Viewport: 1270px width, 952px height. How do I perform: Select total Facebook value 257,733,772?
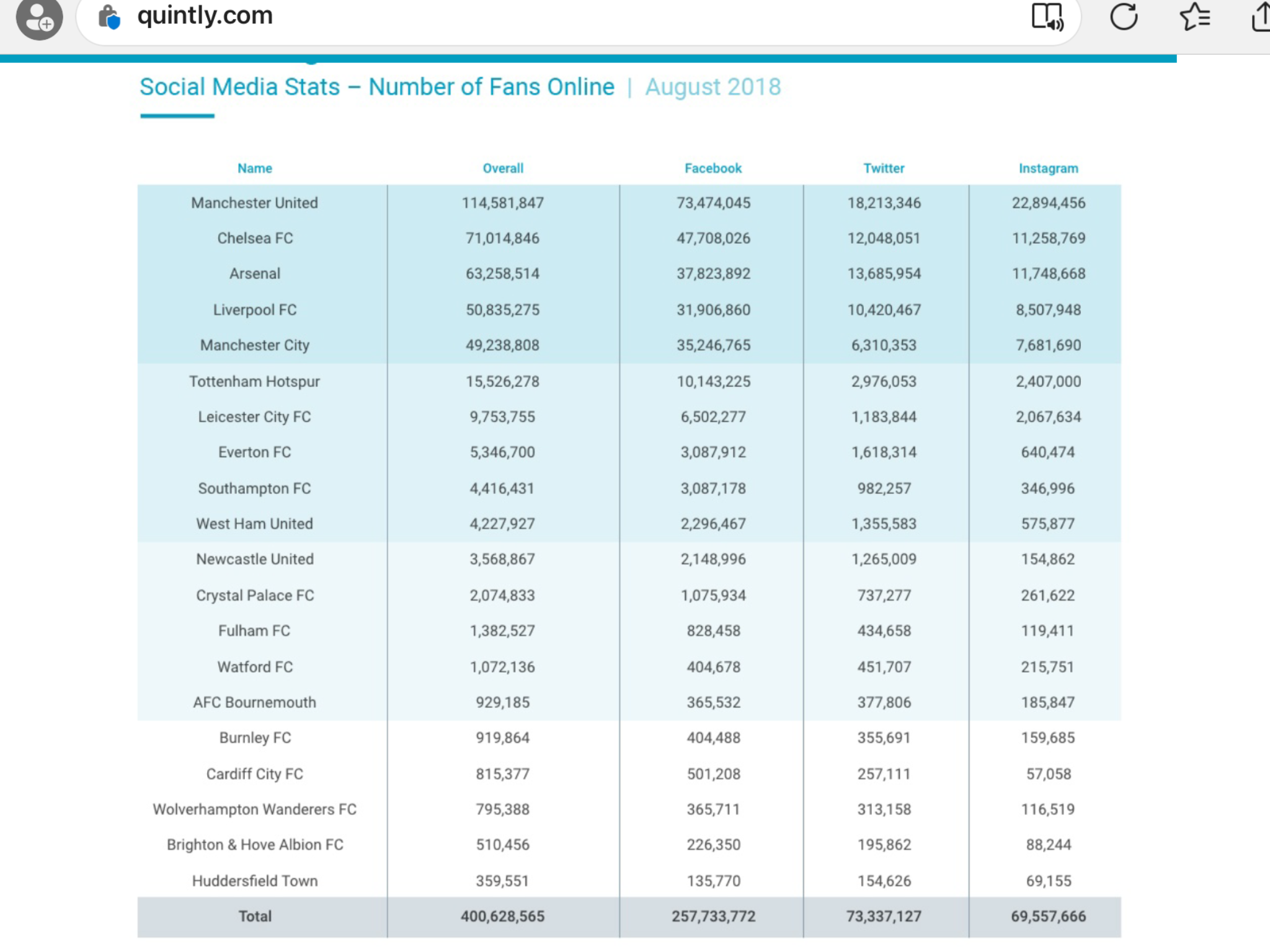tap(713, 916)
